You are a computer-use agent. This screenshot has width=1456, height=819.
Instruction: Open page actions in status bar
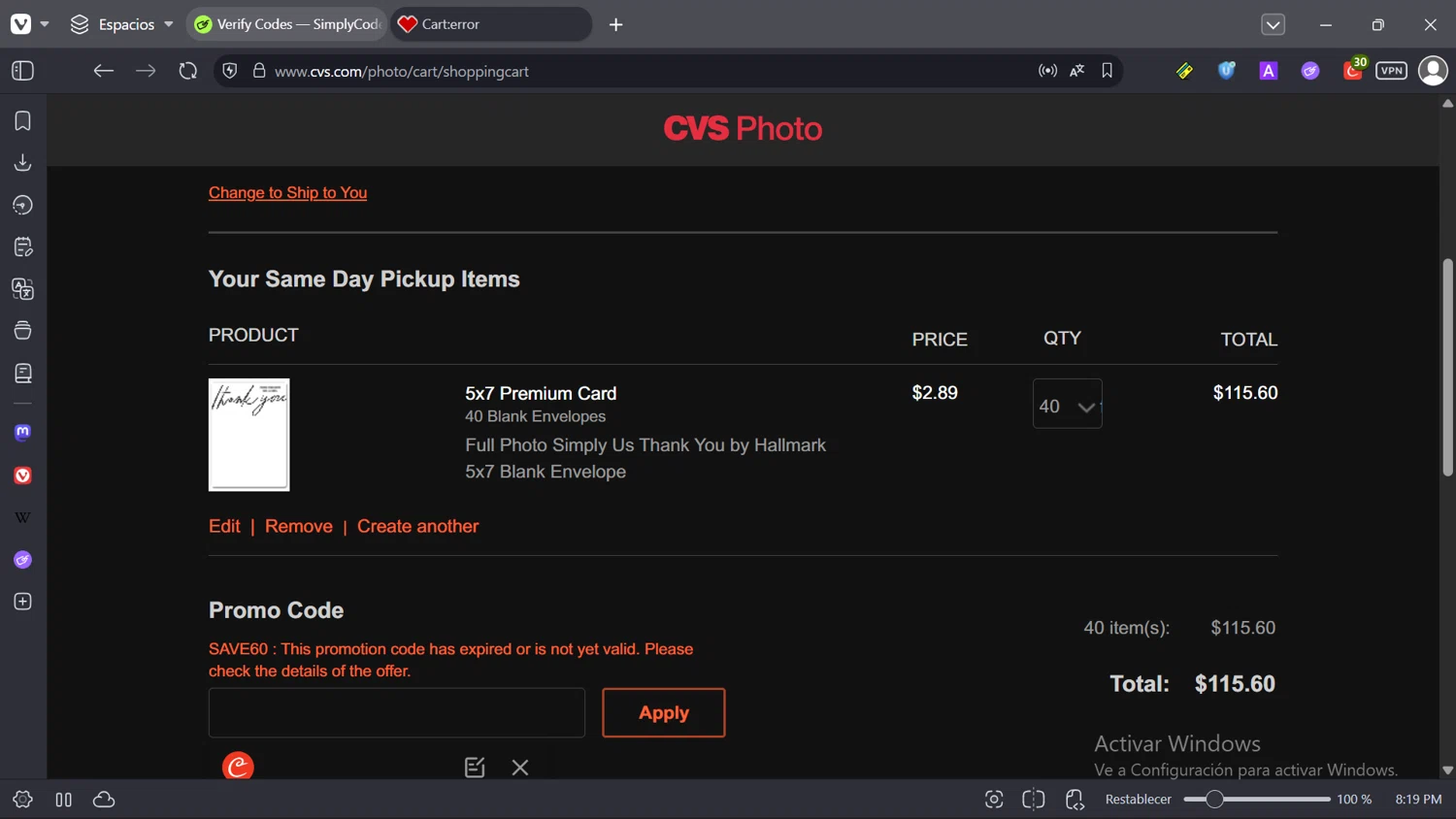pyautogui.click(x=1075, y=800)
